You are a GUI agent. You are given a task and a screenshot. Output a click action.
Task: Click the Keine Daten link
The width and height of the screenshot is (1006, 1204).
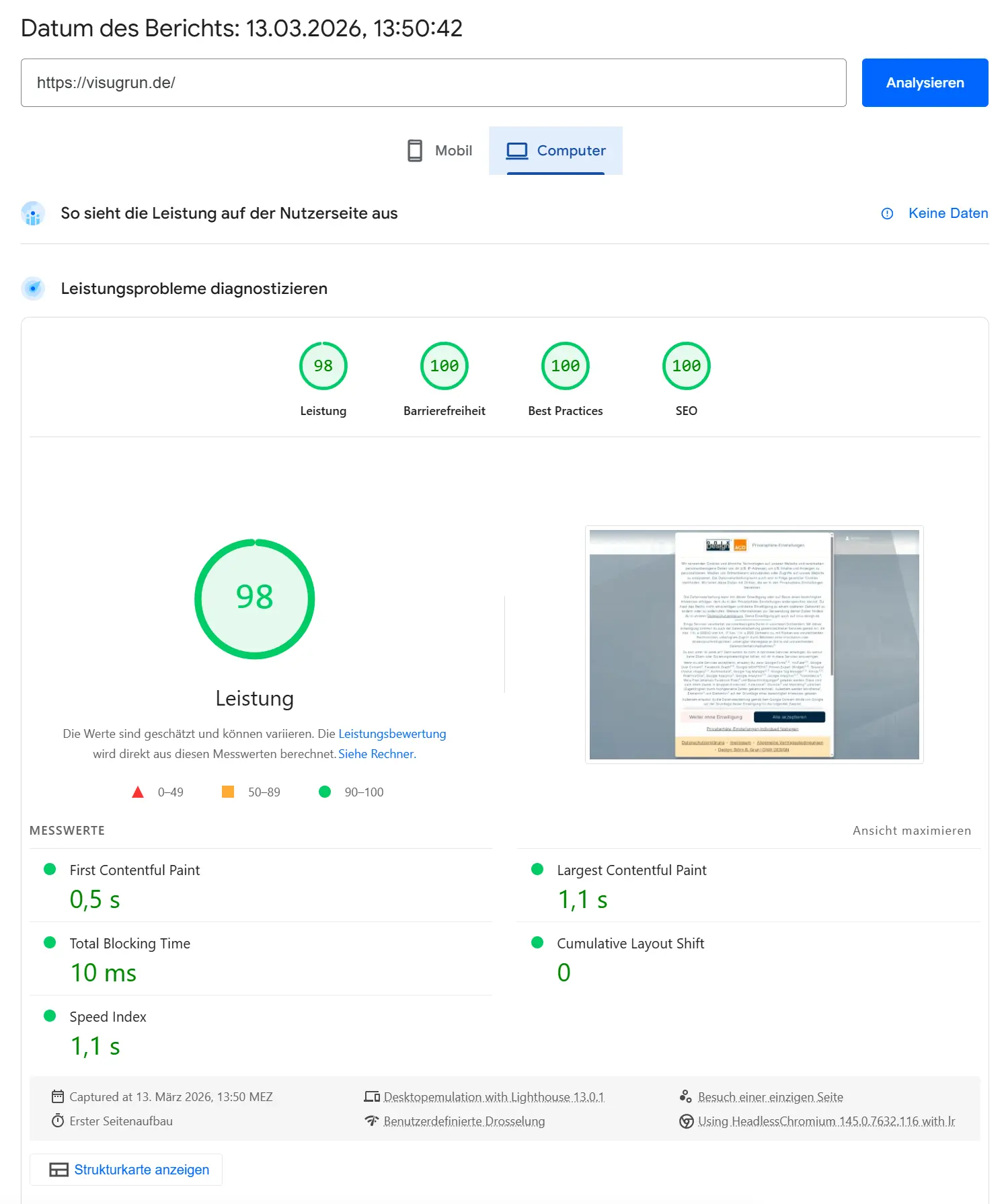pyautogui.click(x=947, y=214)
